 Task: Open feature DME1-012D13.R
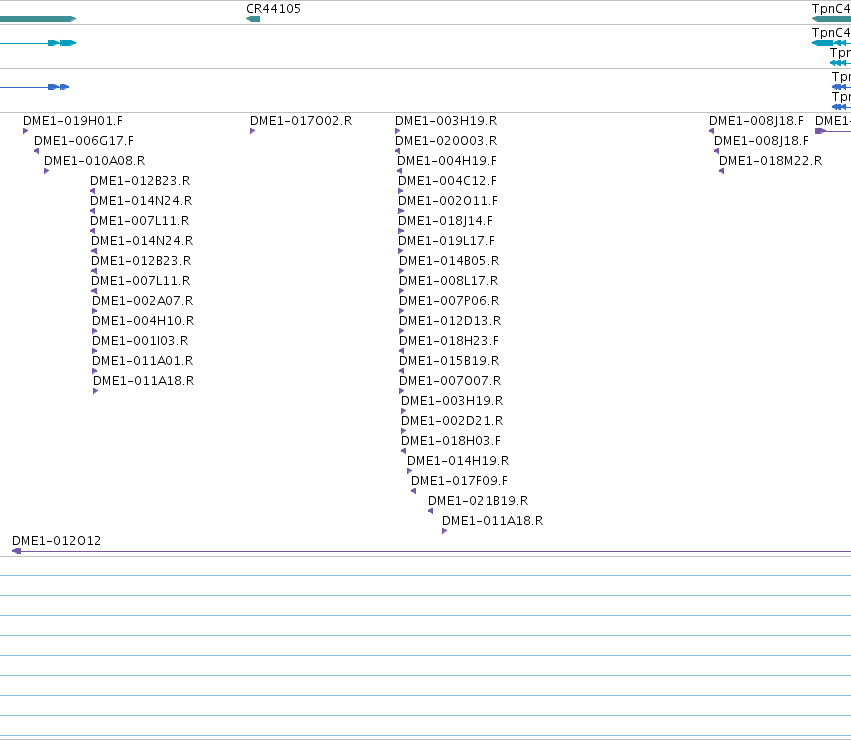450,321
